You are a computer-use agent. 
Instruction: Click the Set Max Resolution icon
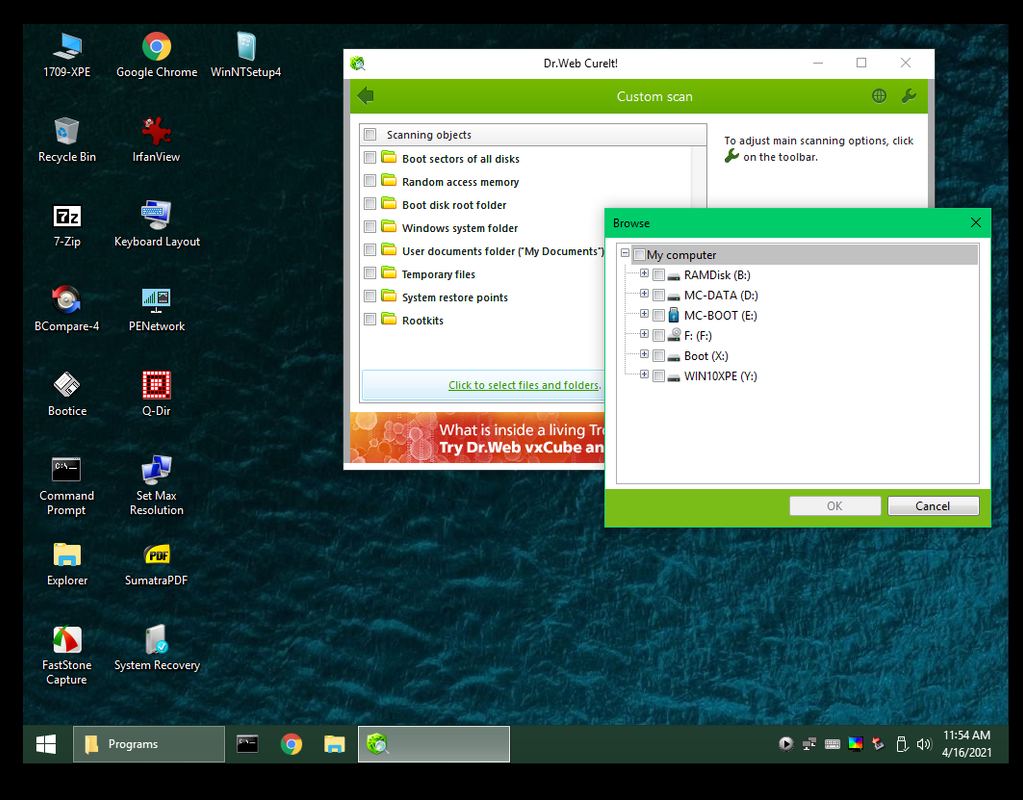tap(157, 486)
